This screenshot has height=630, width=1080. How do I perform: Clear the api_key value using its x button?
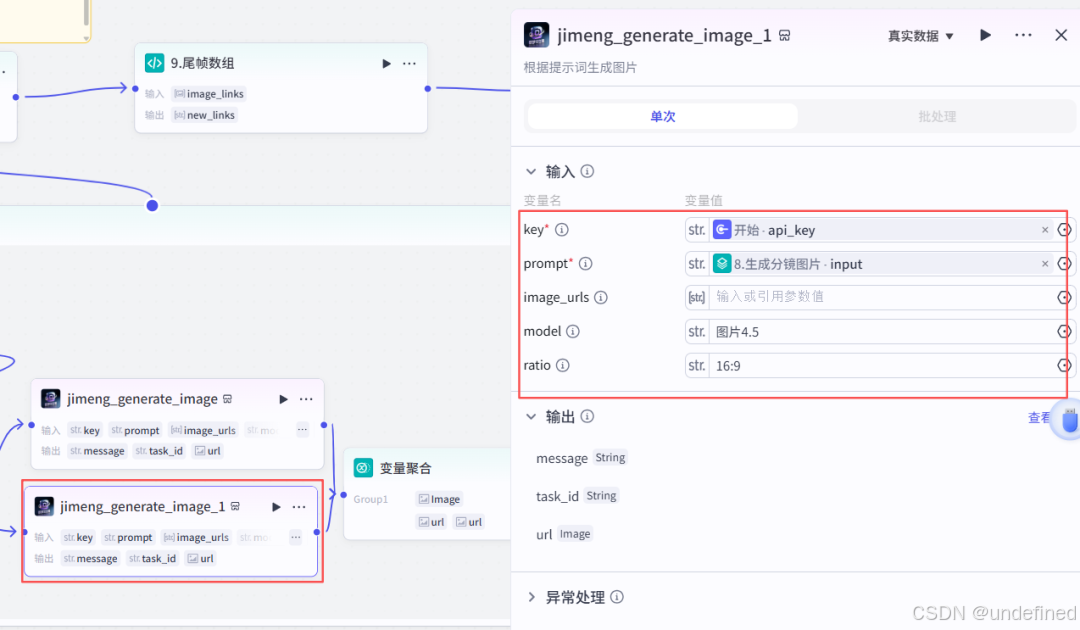coord(1044,230)
